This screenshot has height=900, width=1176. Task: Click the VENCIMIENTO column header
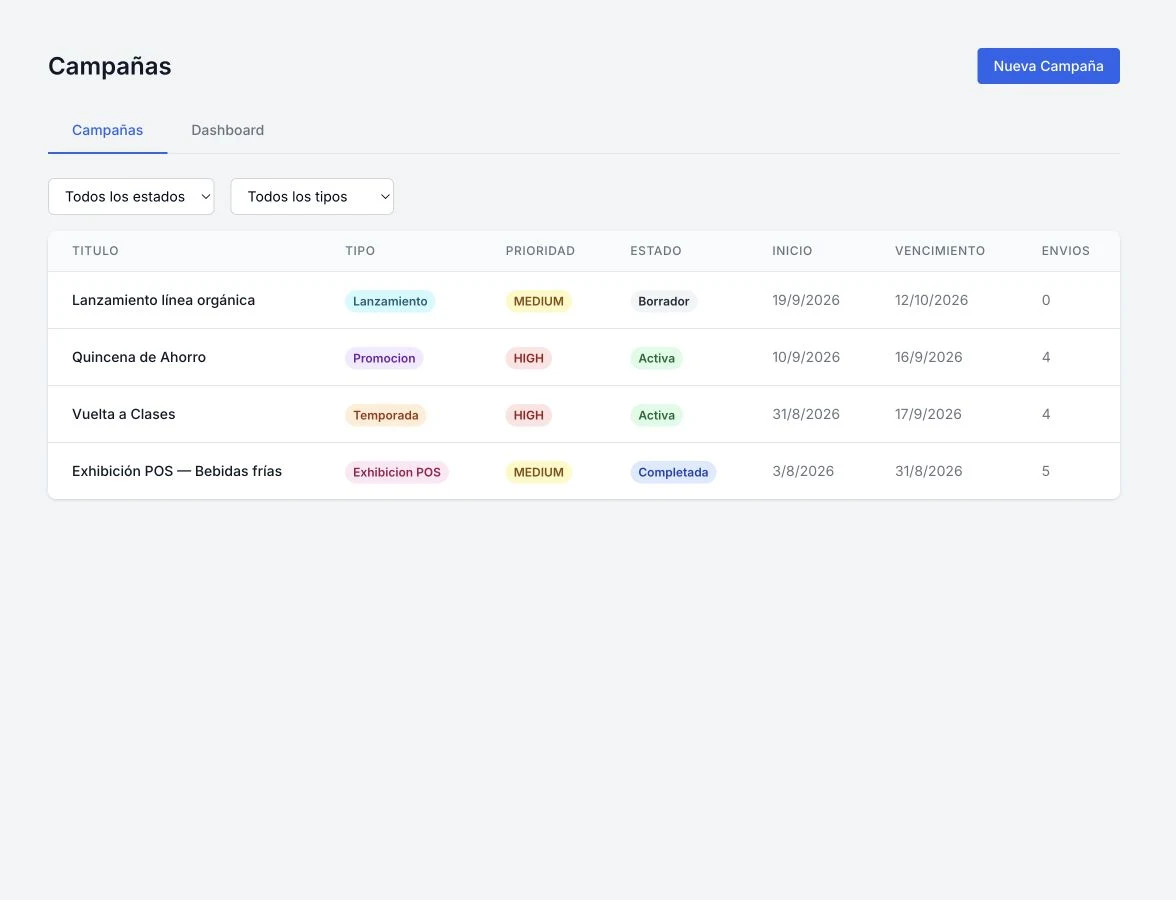tap(940, 250)
